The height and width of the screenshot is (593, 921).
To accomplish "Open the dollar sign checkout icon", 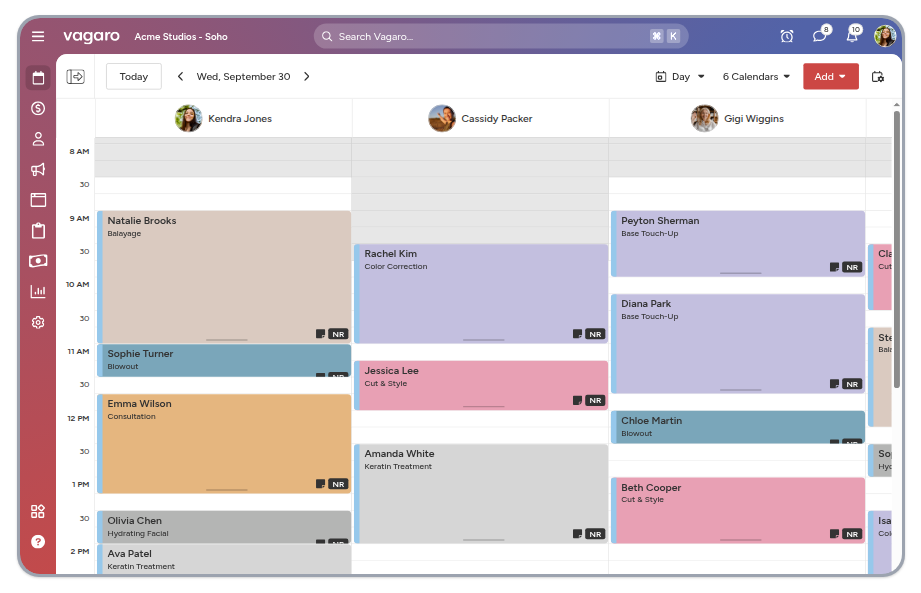I will (x=38, y=108).
